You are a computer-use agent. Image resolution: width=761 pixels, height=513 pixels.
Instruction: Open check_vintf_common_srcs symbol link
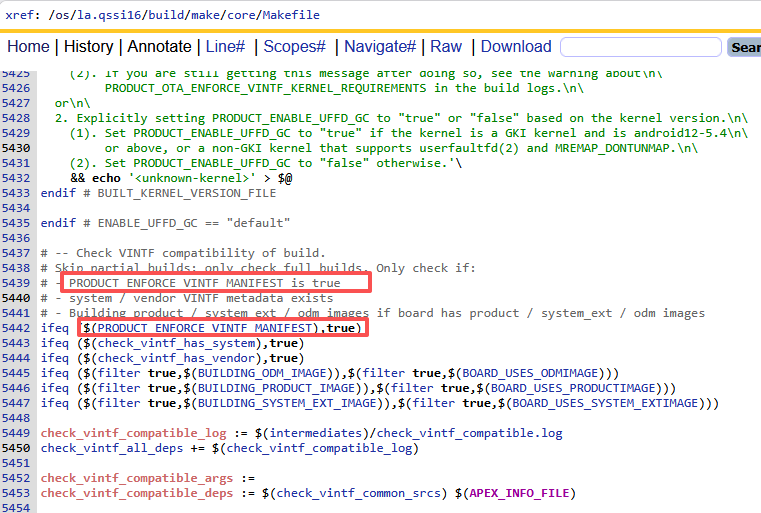coord(358,494)
